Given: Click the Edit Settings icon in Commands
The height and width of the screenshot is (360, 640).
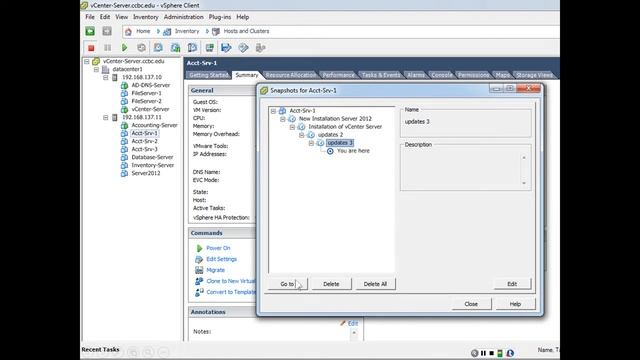Looking at the screenshot, I should tap(199, 259).
